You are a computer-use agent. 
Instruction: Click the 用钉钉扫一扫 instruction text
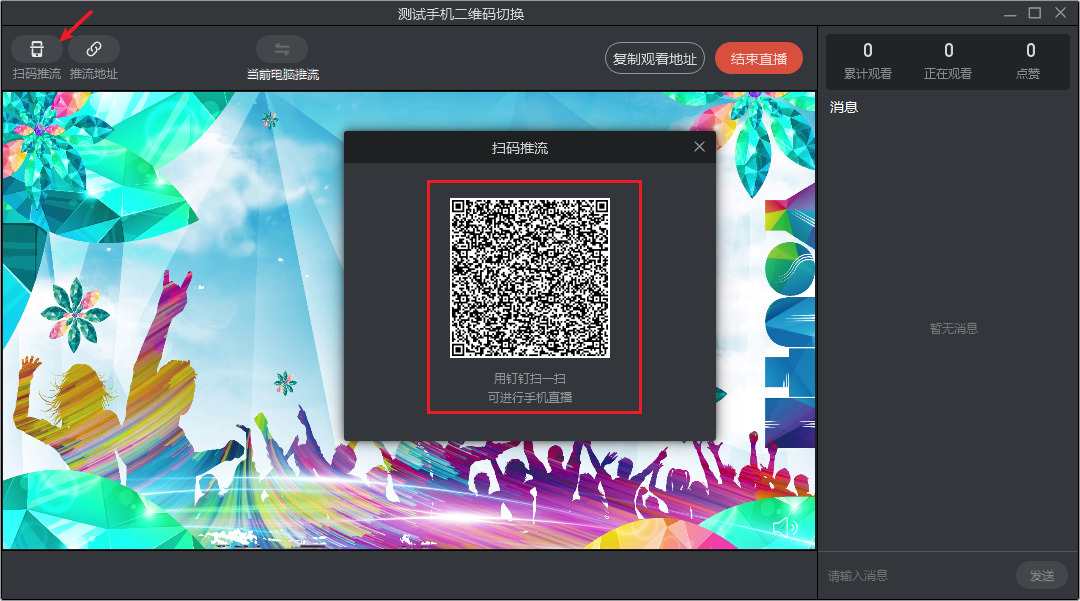530,379
